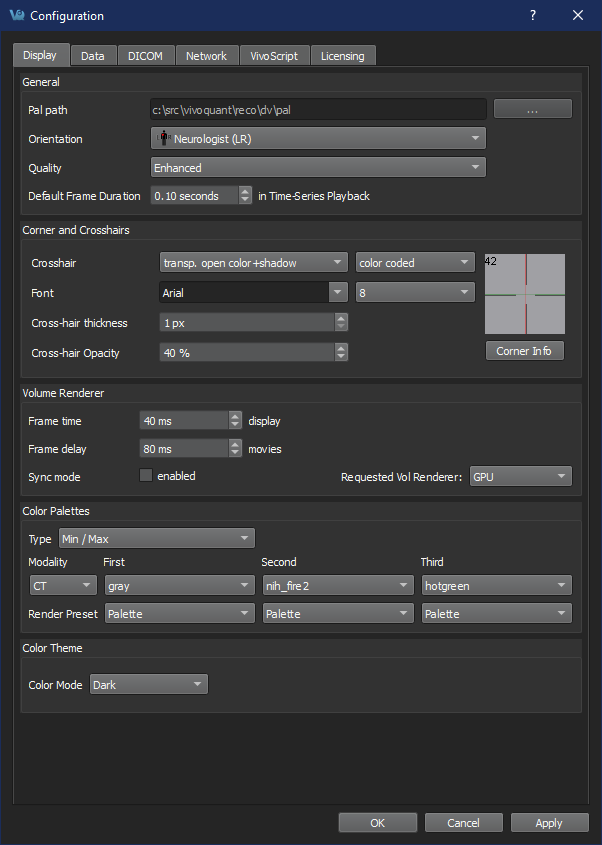Click the Pal path browse button
The height and width of the screenshot is (845, 602).
click(532, 109)
